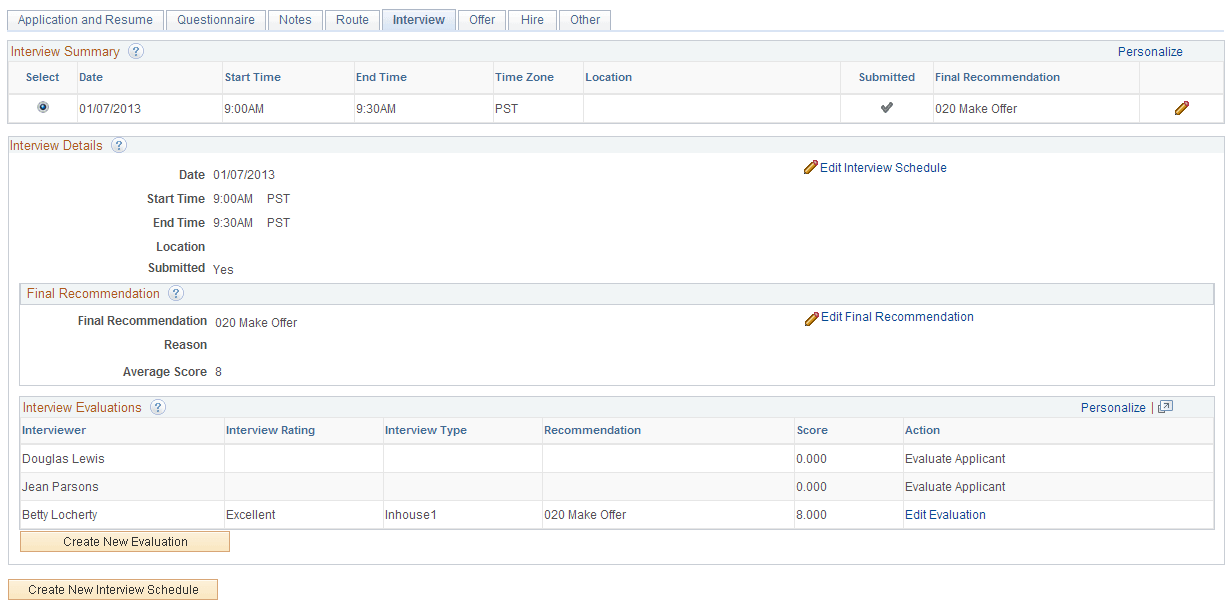Switch to the Offer tab

[481, 19]
